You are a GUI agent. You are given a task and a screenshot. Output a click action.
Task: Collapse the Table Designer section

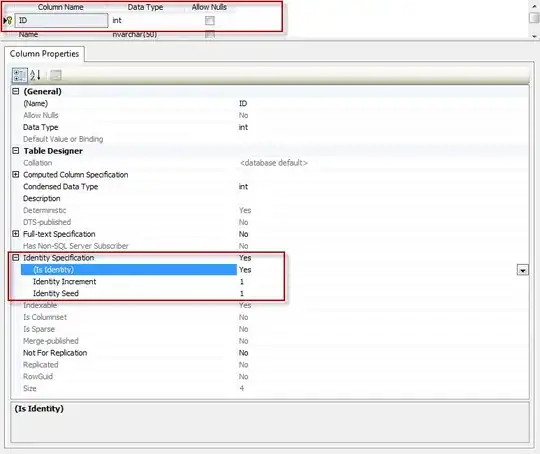(x=15, y=151)
